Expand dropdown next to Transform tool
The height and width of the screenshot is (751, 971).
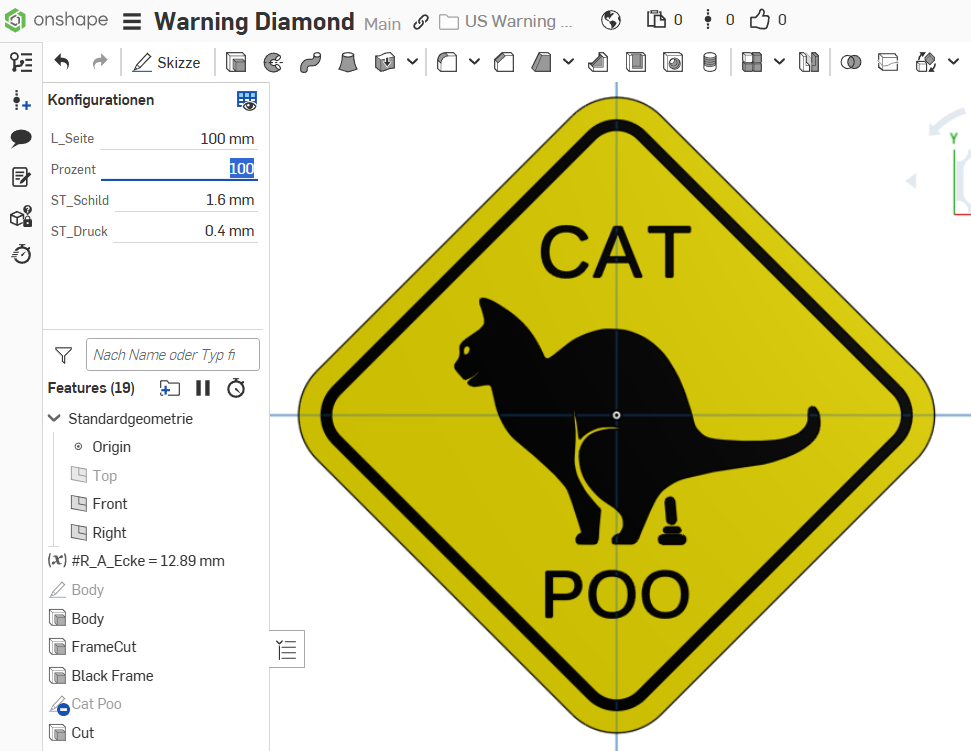pyautogui.click(x=954, y=61)
